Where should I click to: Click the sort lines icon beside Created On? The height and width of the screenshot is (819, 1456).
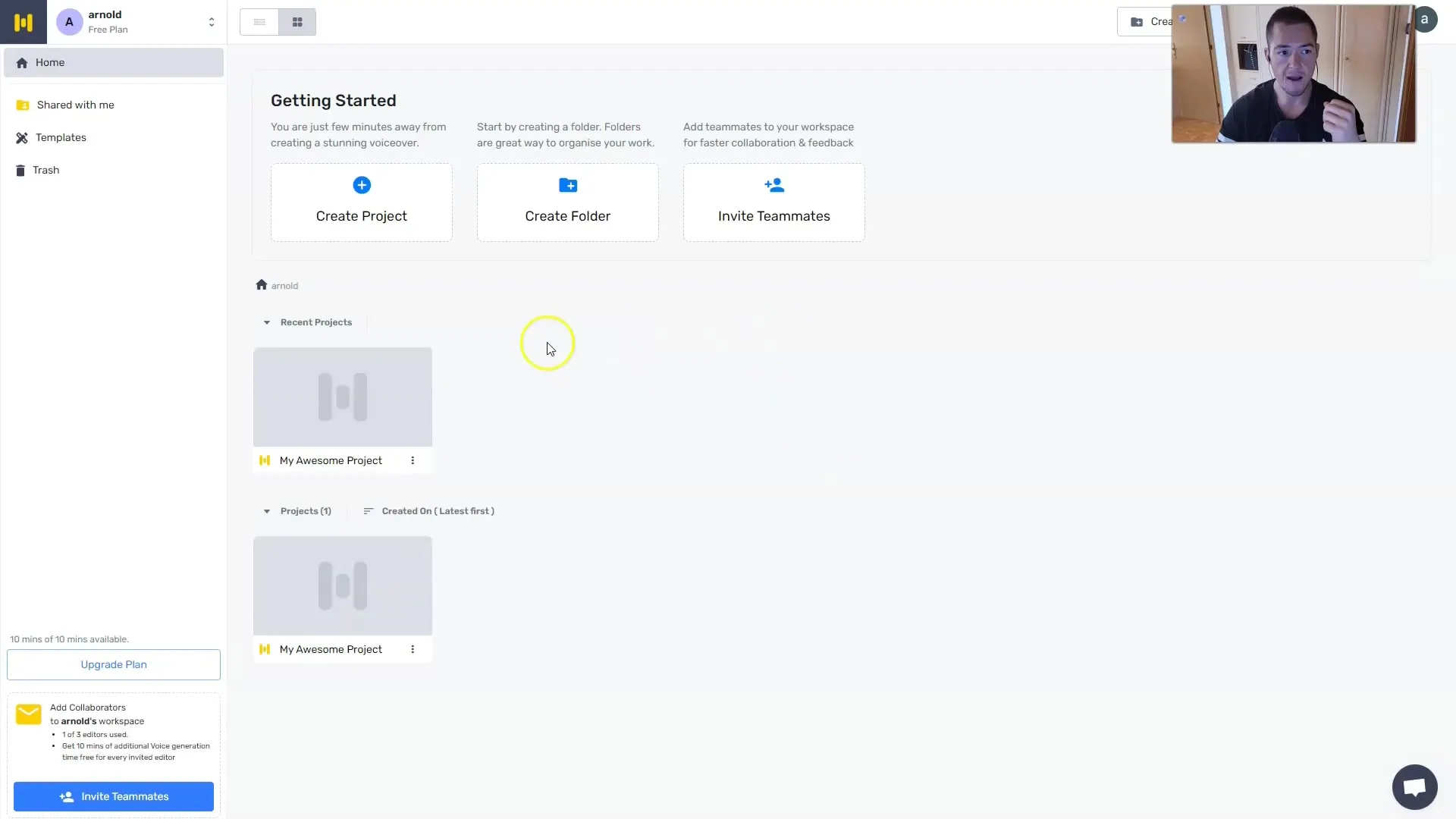click(x=369, y=512)
